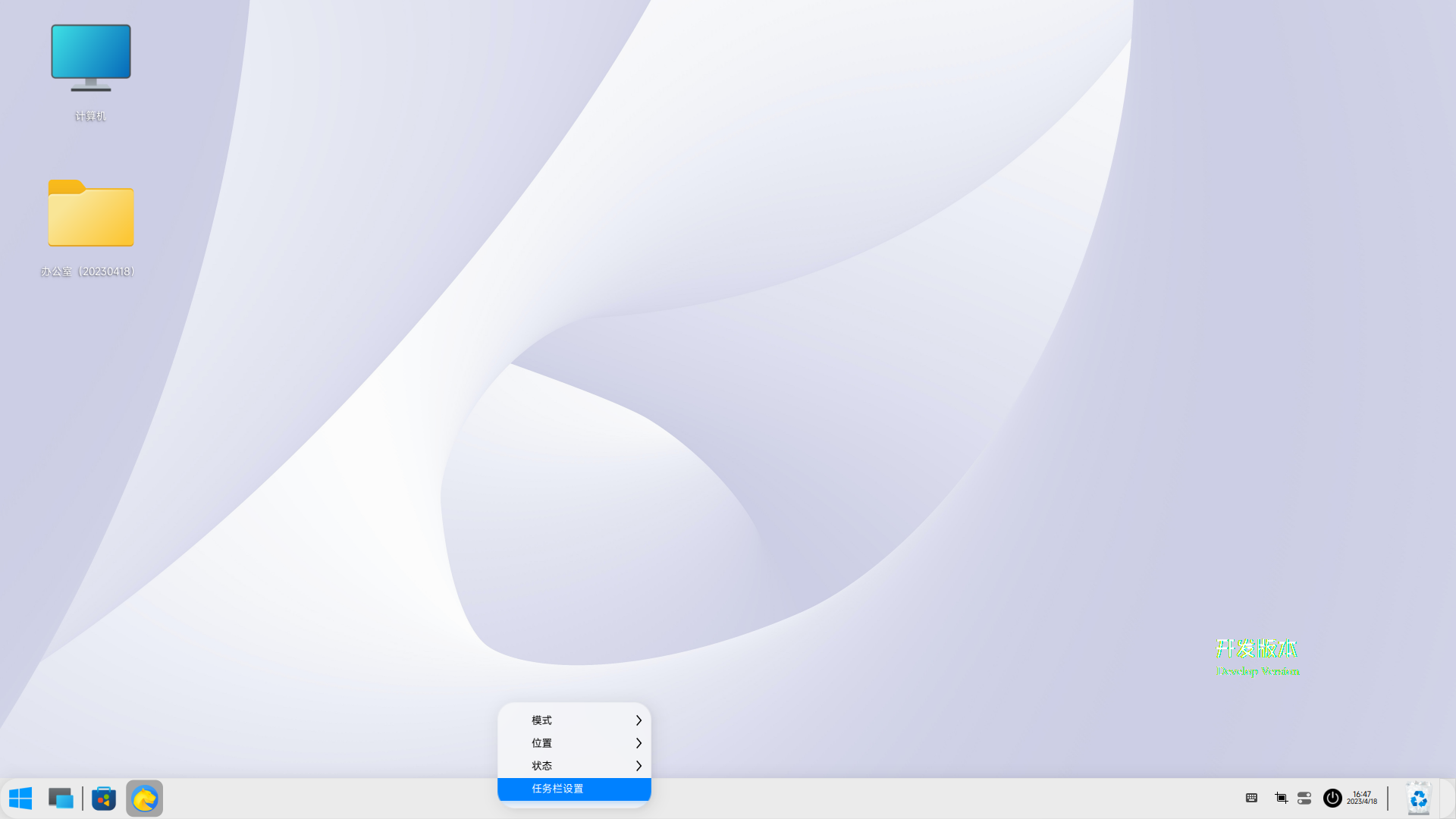Click the screenshot crop tray icon
1456x819 pixels.
point(1281,798)
